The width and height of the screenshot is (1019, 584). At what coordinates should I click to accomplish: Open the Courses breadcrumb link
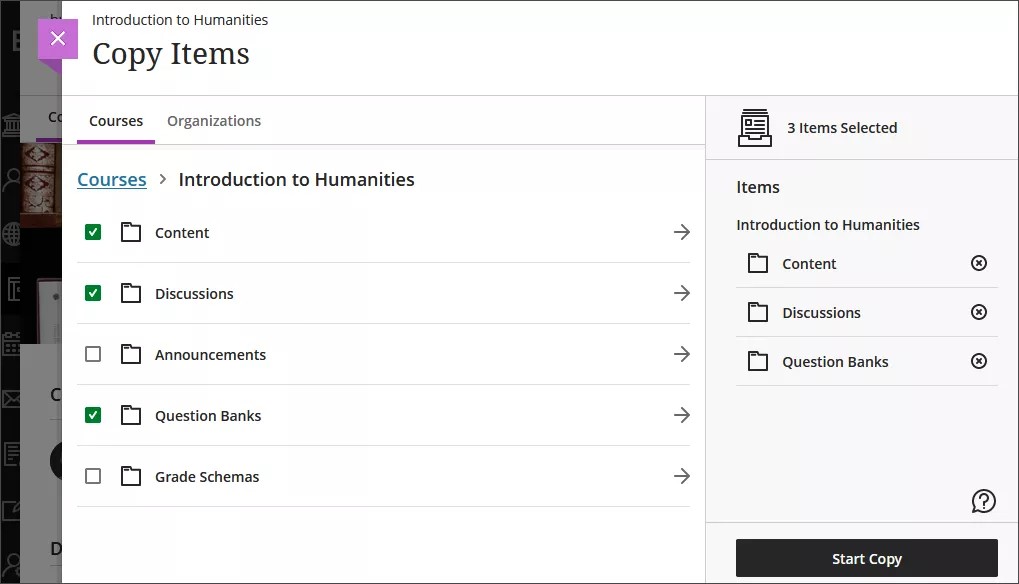point(111,179)
